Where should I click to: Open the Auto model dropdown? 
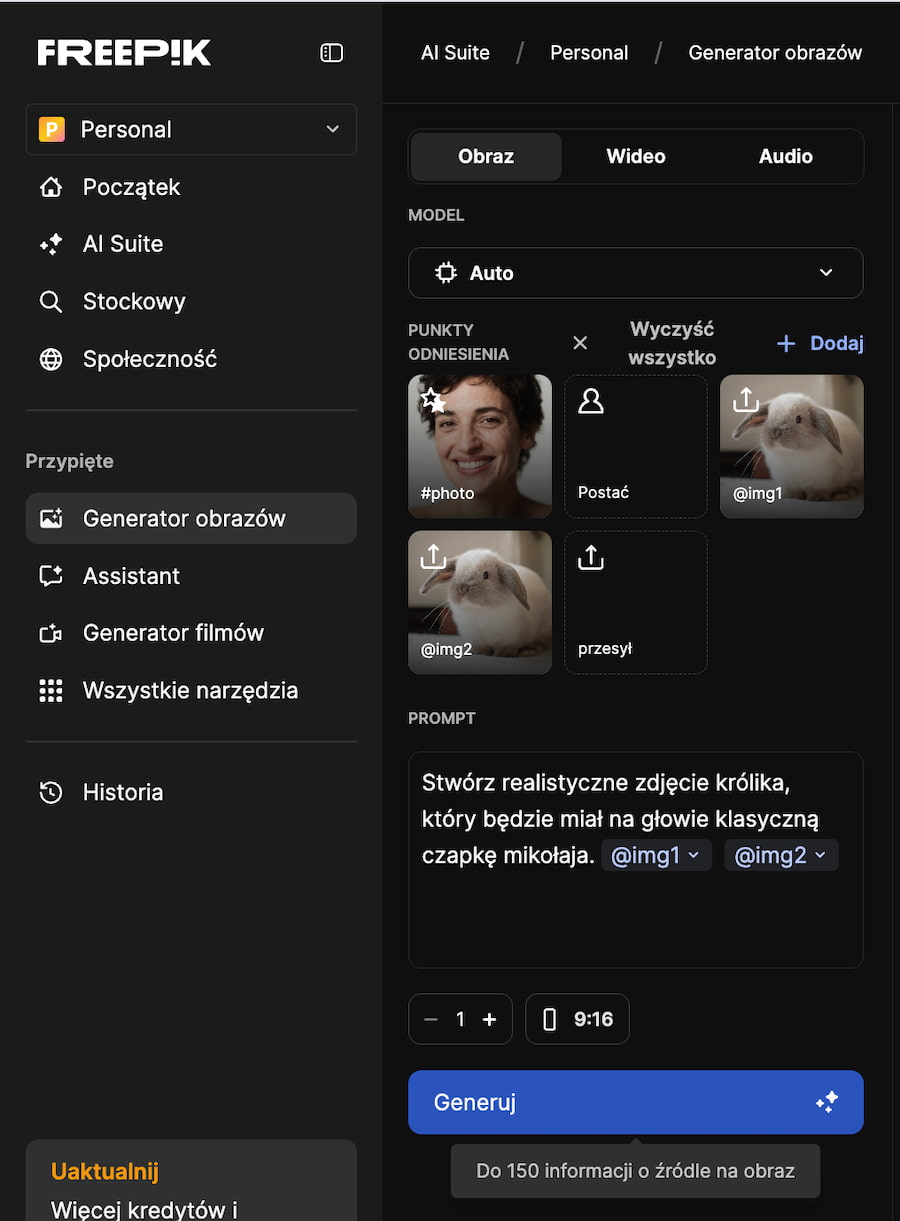(x=635, y=272)
